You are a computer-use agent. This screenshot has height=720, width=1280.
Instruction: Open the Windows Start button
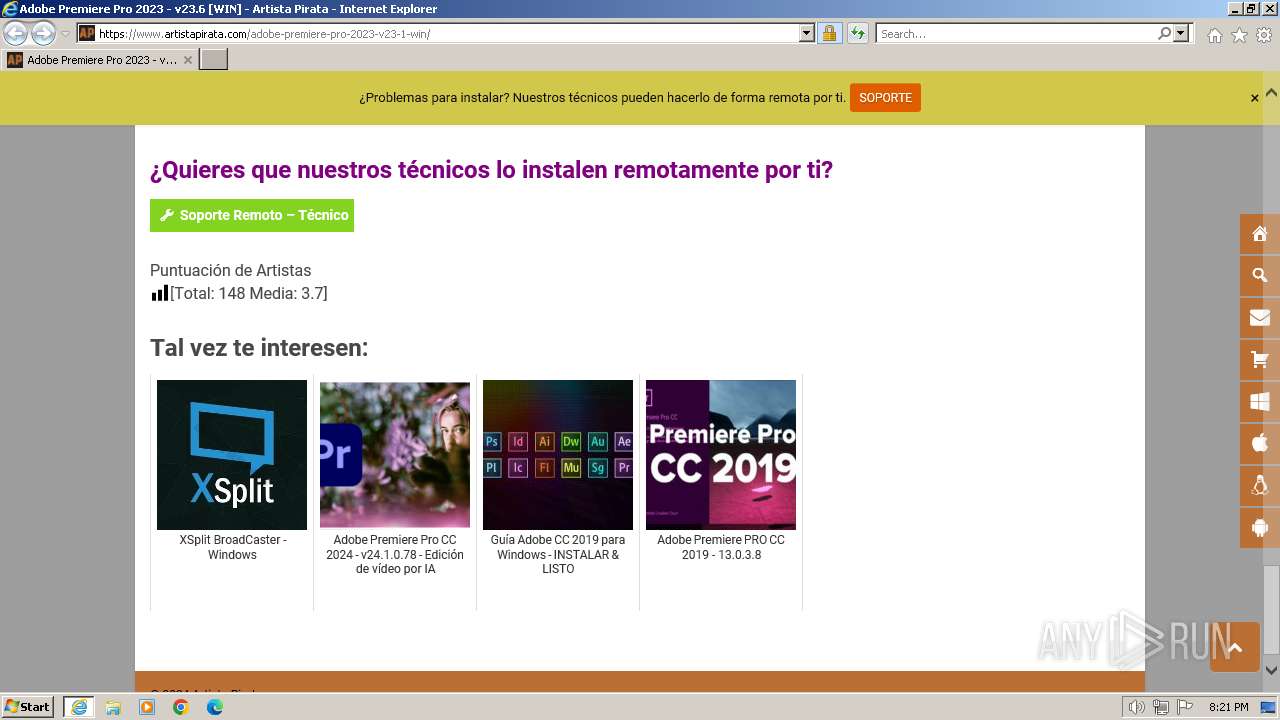pos(28,707)
